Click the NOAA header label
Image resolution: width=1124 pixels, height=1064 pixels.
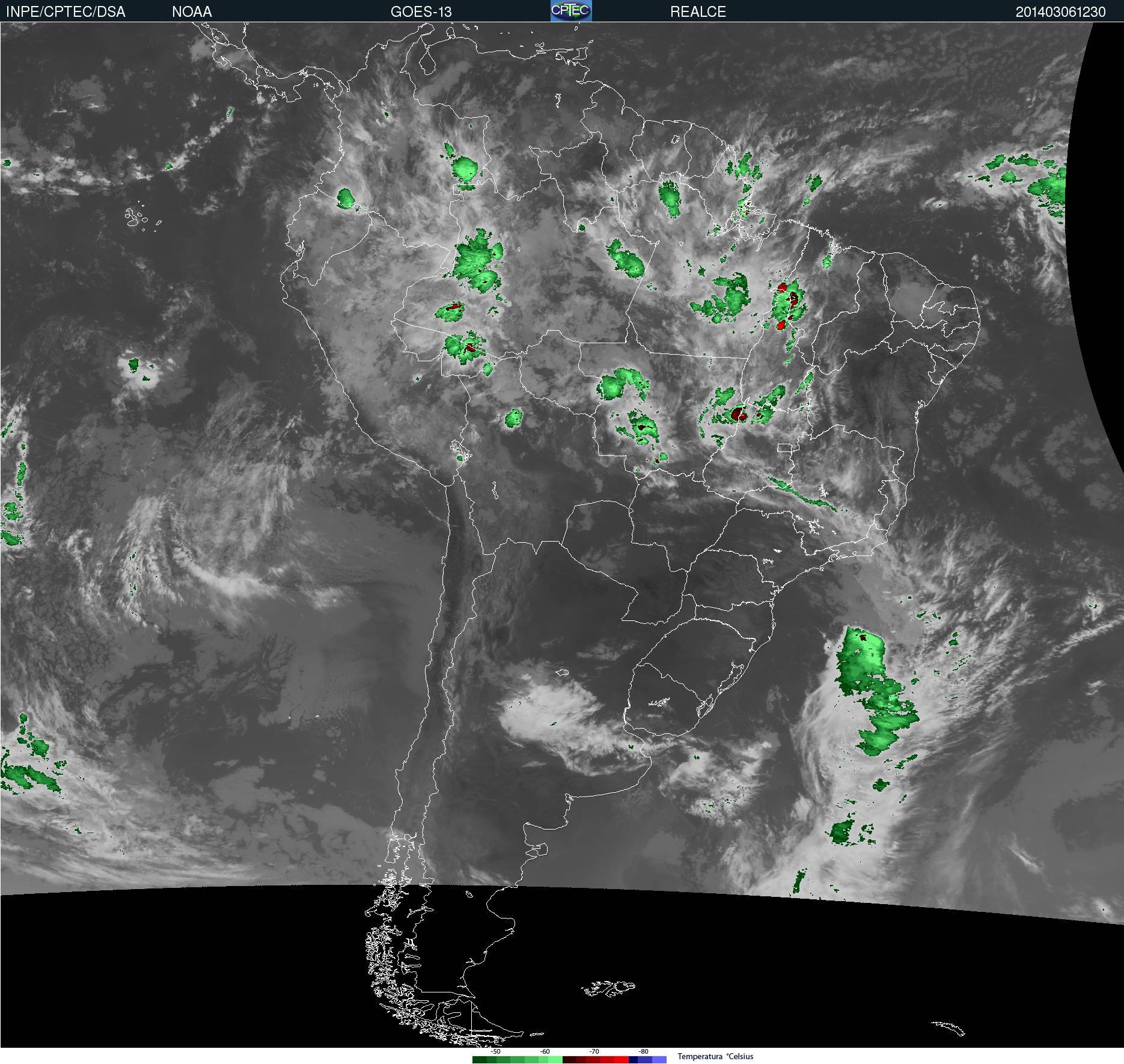click(x=192, y=11)
